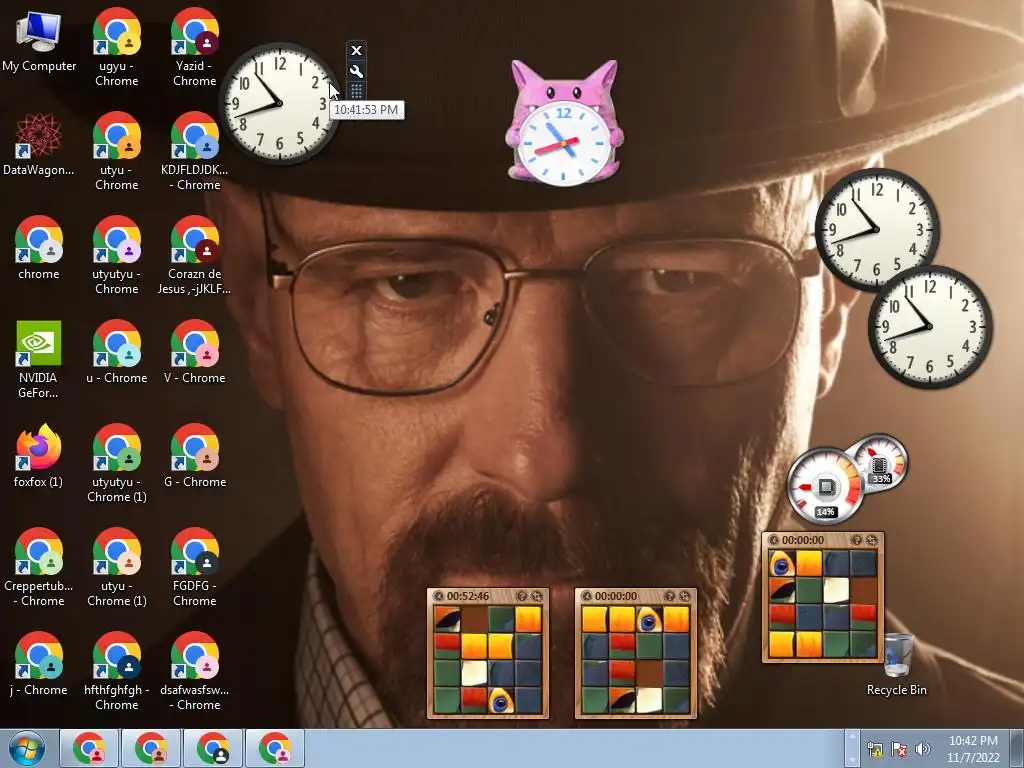Click the ? icon on the puzzle beside Recycle Bin
1024x768 pixels.
click(x=856, y=540)
